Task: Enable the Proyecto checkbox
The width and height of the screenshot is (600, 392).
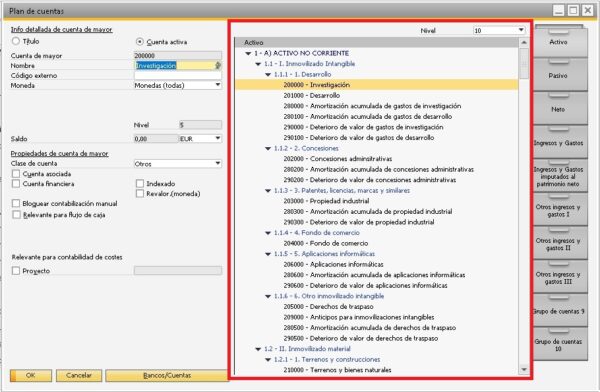Action: pyautogui.click(x=16, y=271)
